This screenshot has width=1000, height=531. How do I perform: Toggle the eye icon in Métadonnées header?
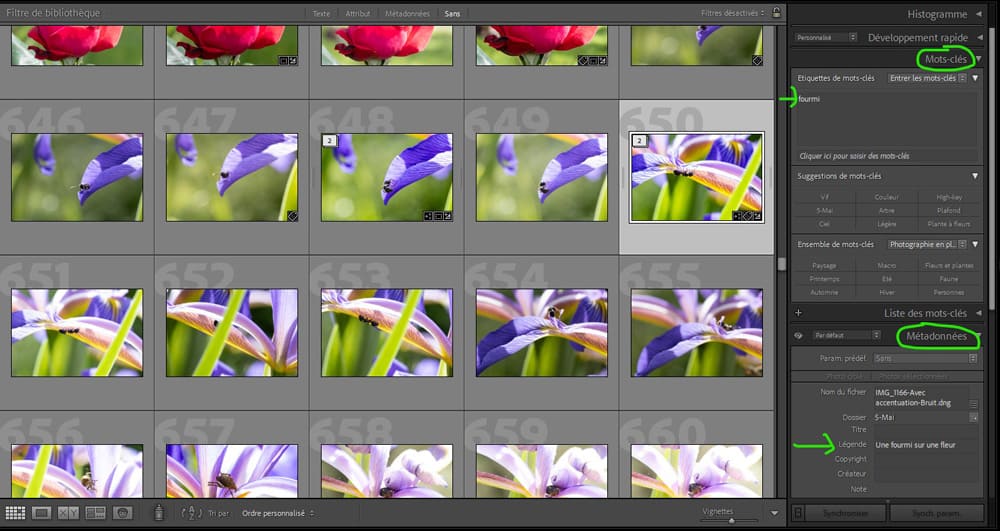point(799,336)
